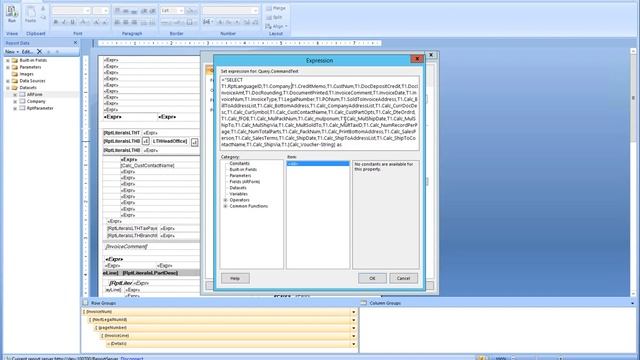Open the InvoiceLine row group dropdown
This screenshot has width=640, height=360.
pos(353,336)
